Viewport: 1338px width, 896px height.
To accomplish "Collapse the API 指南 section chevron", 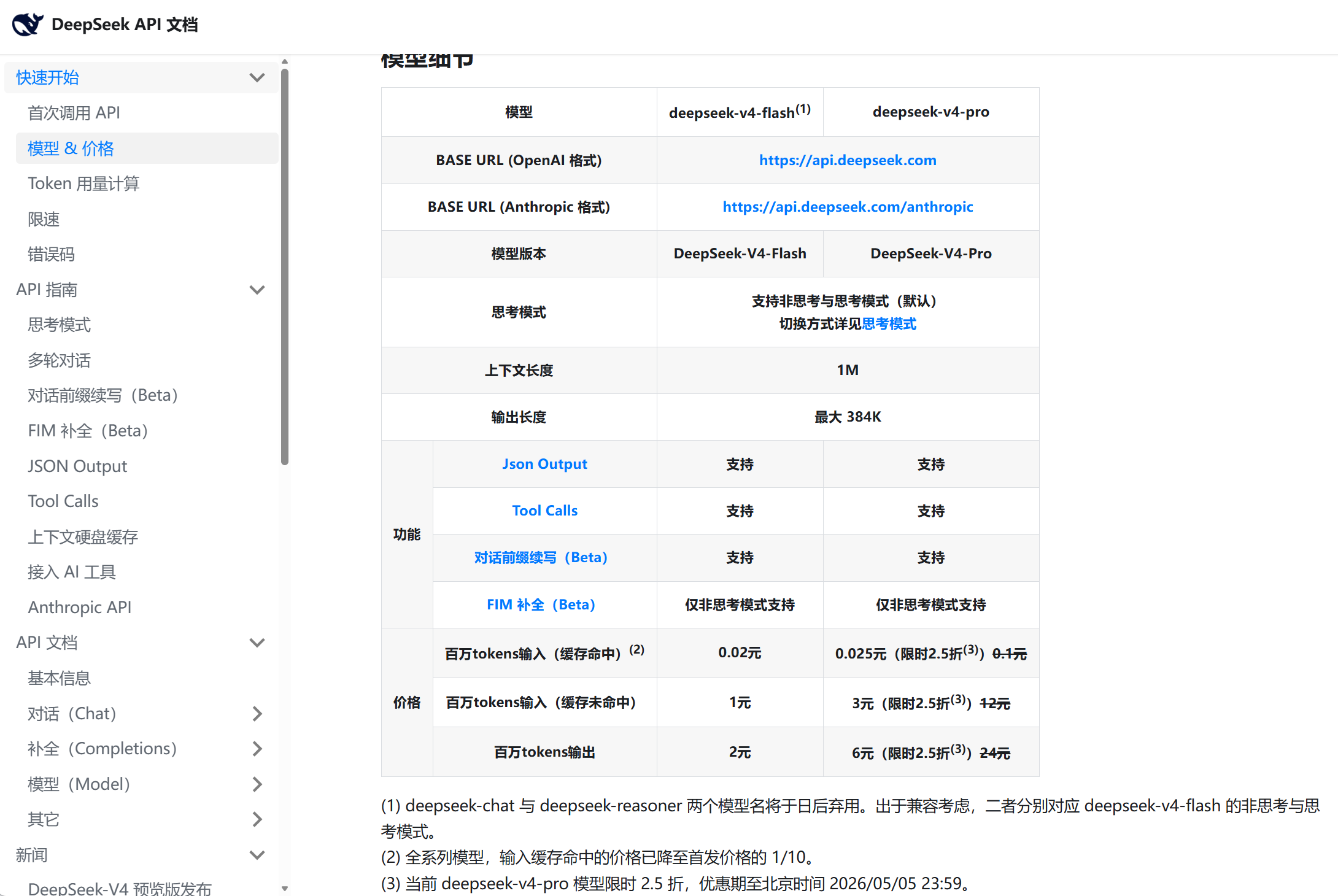I will tap(257, 290).
